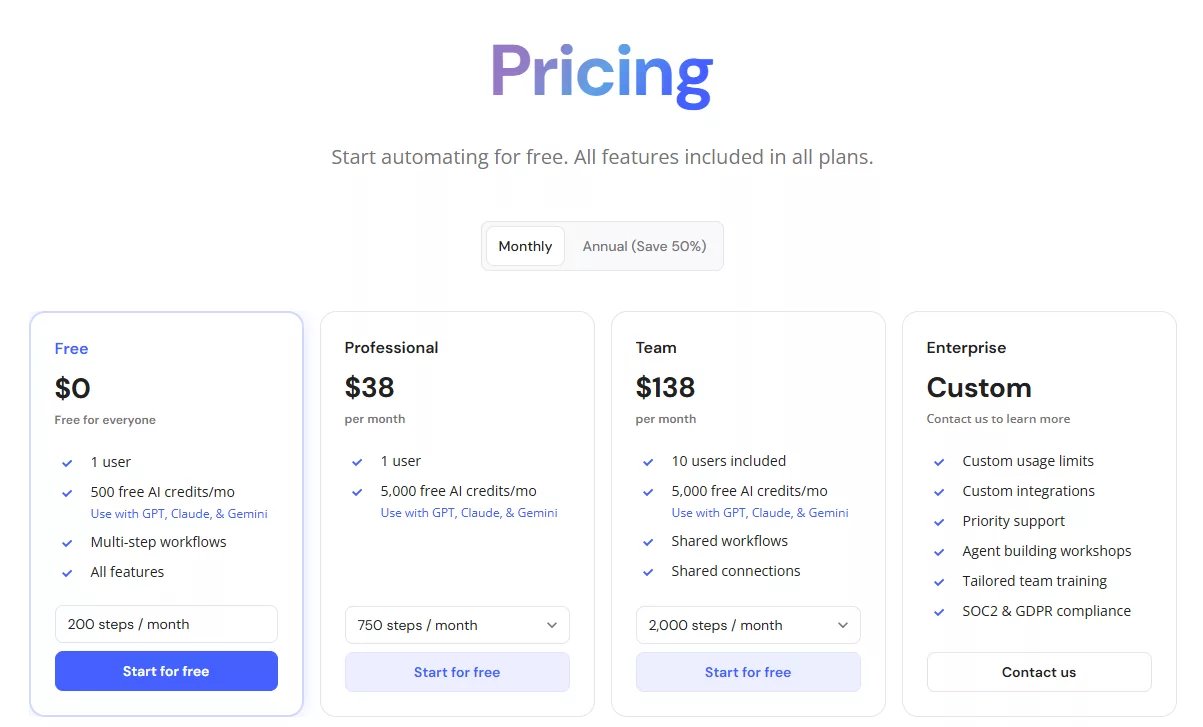Open Team plan's GPT, Claude, & Gemini link
The image size is (1203, 727).
(x=760, y=513)
